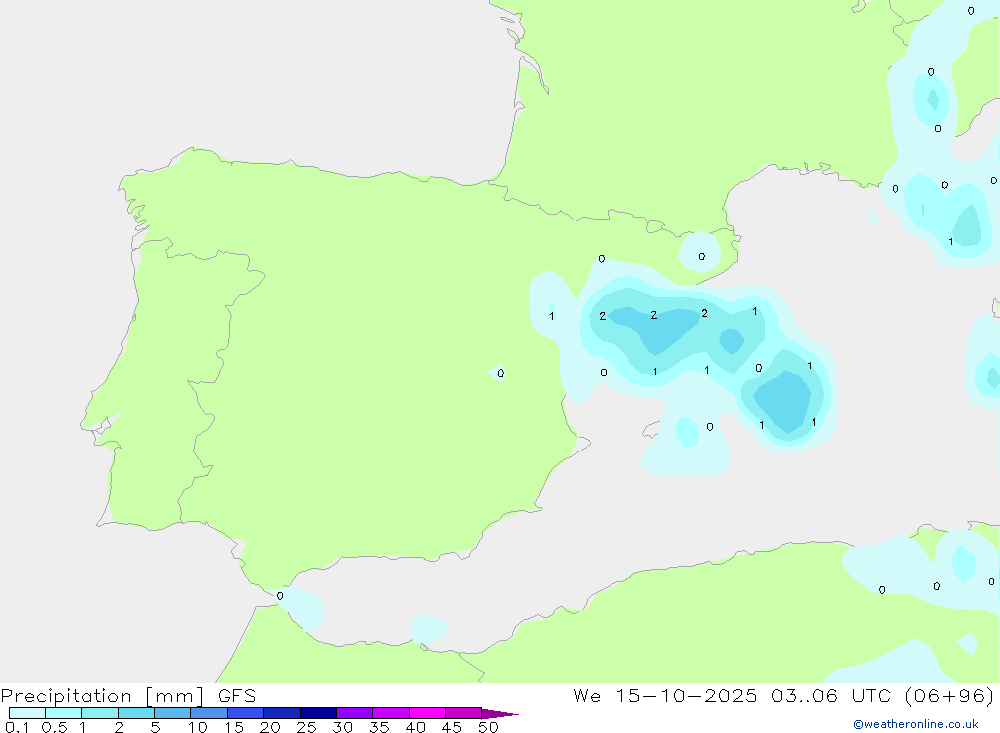This screenshot has width=1000, height=733.
Task: Click the '0.1' legend scale label
Action: pyautogui.click(x=17, y=727)
